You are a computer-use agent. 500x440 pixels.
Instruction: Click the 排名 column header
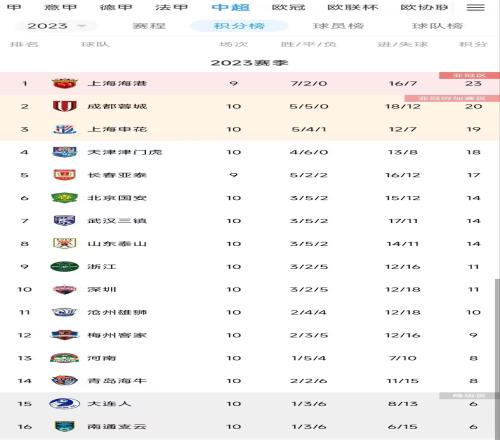(24, 44)
